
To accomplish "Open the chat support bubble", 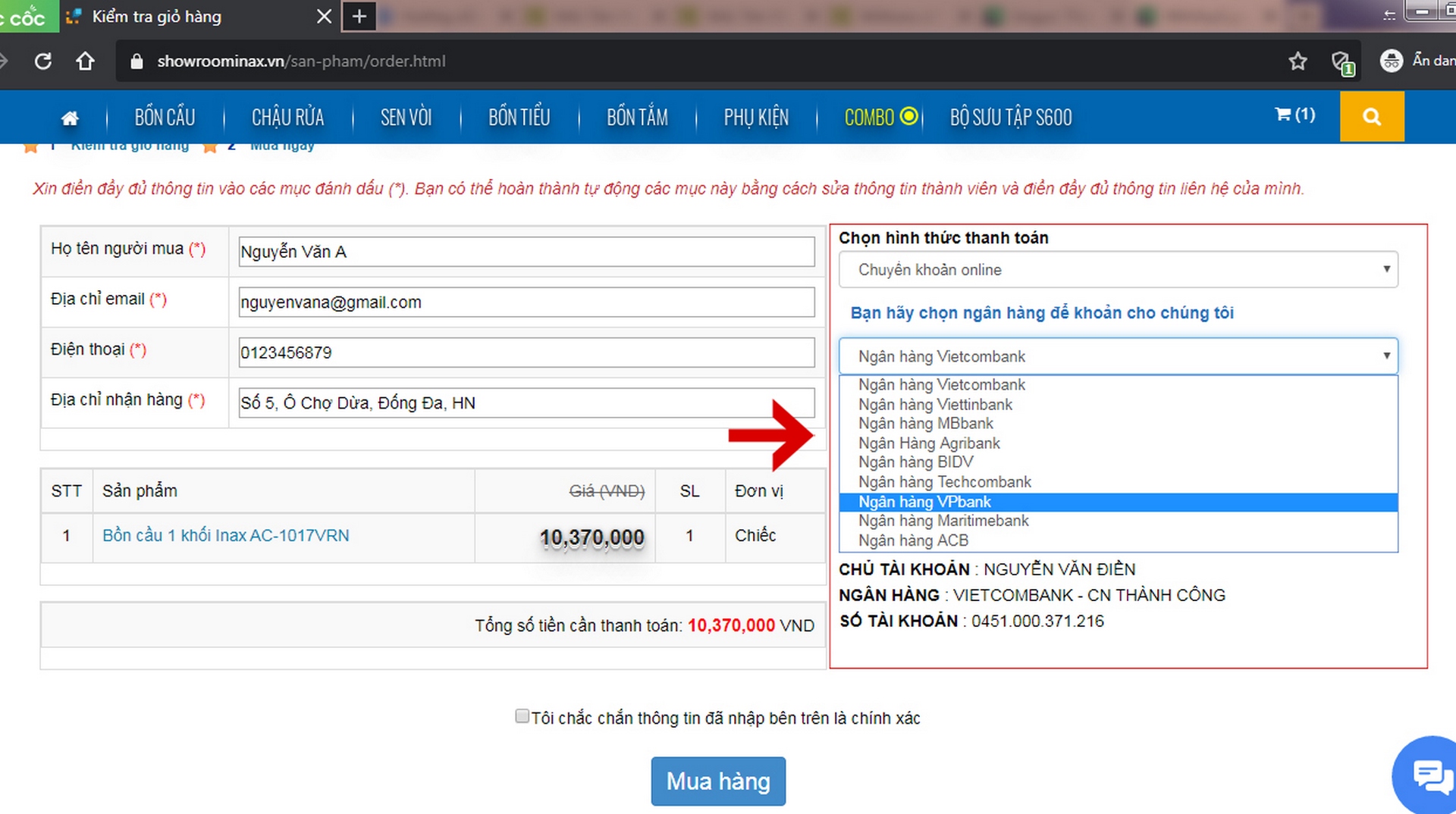I will pos(1429,776).
